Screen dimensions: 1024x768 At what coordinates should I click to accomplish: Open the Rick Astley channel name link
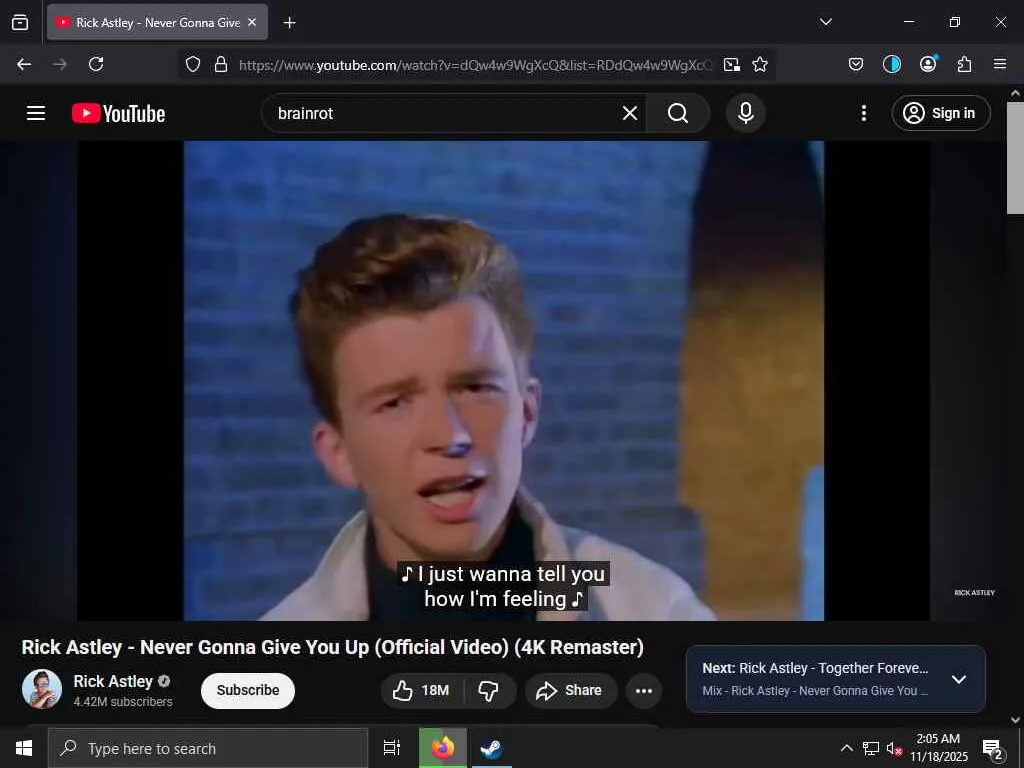113,681
